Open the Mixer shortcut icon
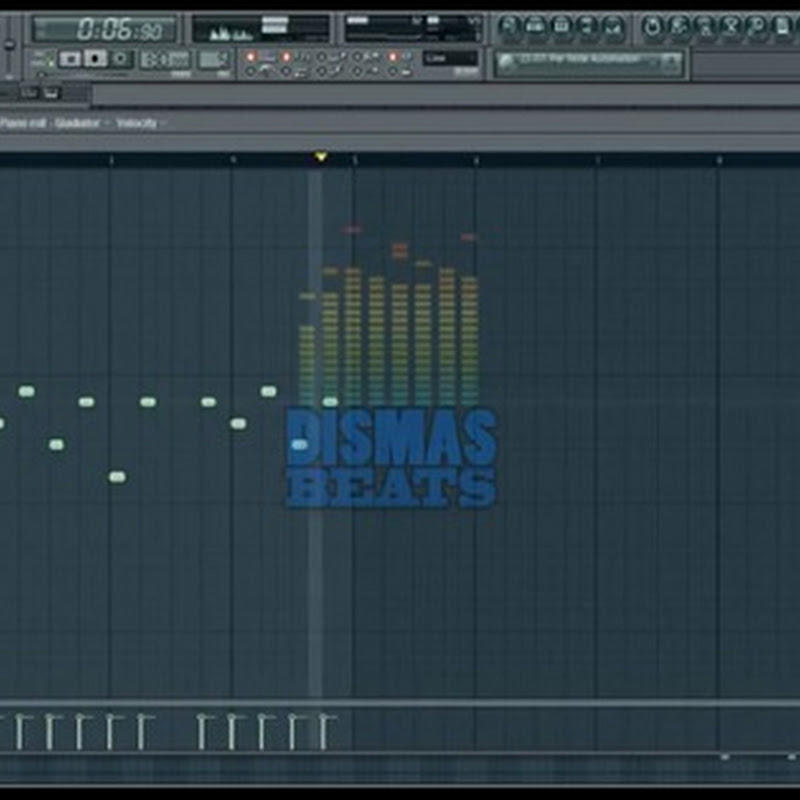Image resolution: width=800 pixels, height=800 pixels. coord(614,26)
